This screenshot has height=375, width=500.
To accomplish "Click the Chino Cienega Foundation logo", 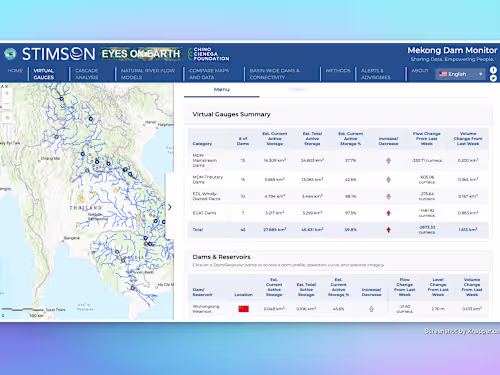I will tap(209, 54).
